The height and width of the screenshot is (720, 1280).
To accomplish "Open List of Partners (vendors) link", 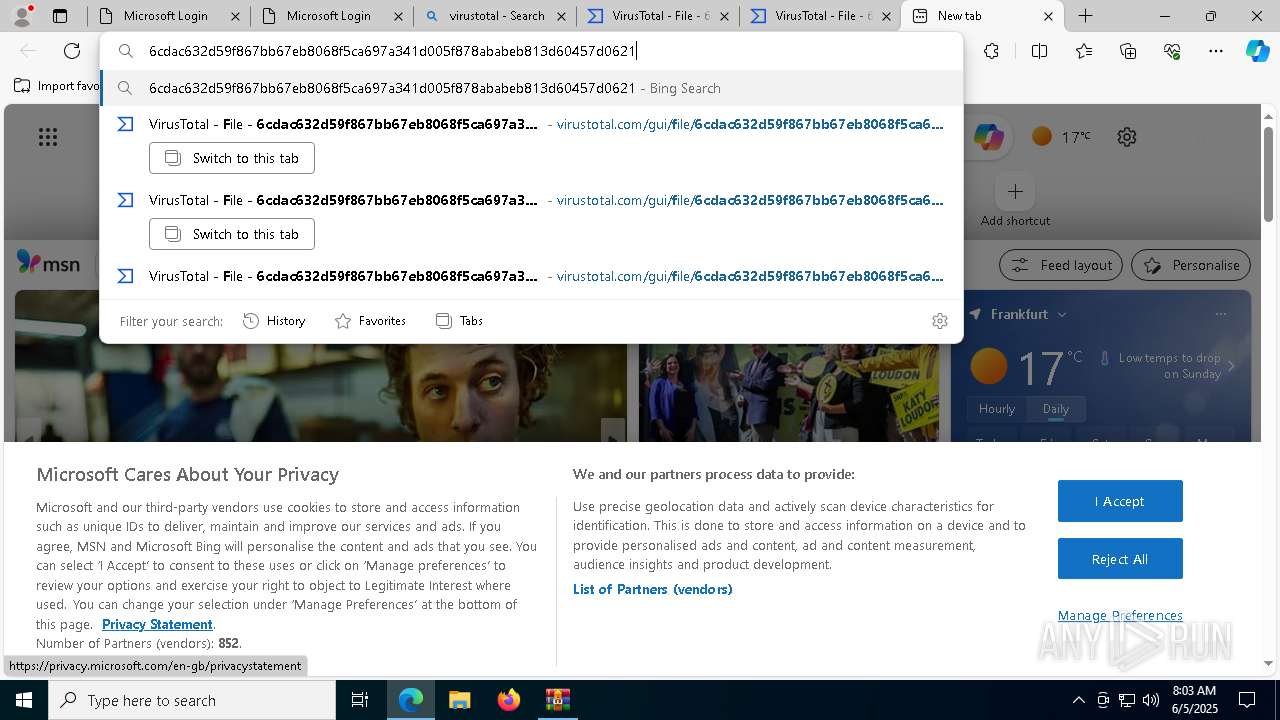I will coord(653,589).
